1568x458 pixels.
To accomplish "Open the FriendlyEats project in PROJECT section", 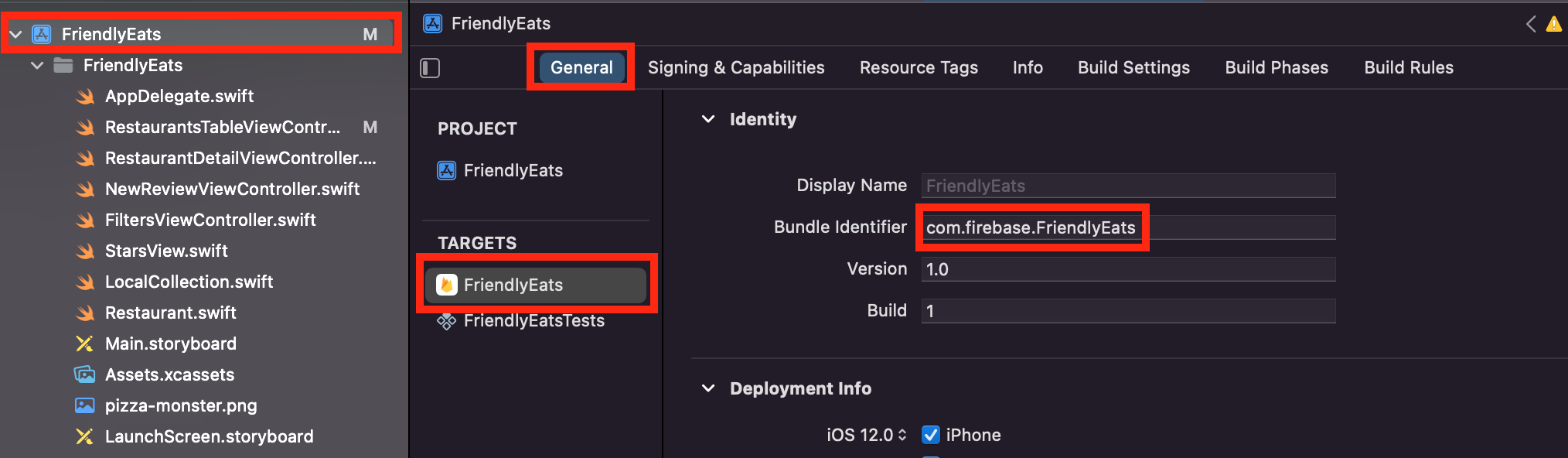I will [x=513, y=170].
